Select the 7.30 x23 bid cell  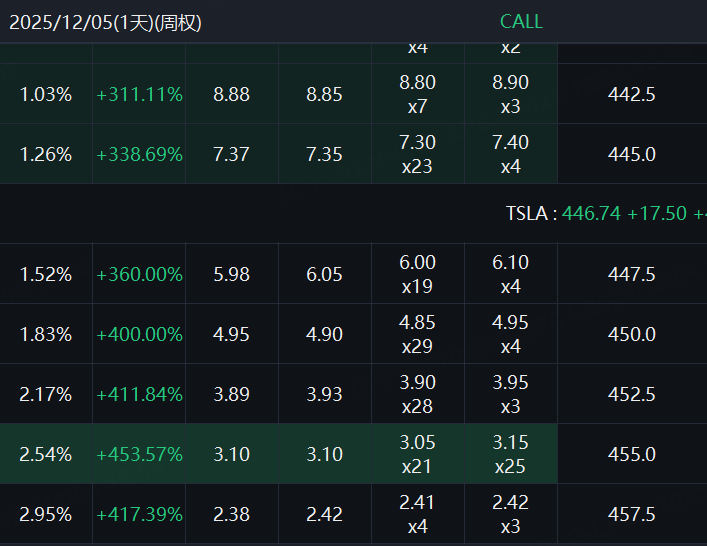(x=417, y=154)
